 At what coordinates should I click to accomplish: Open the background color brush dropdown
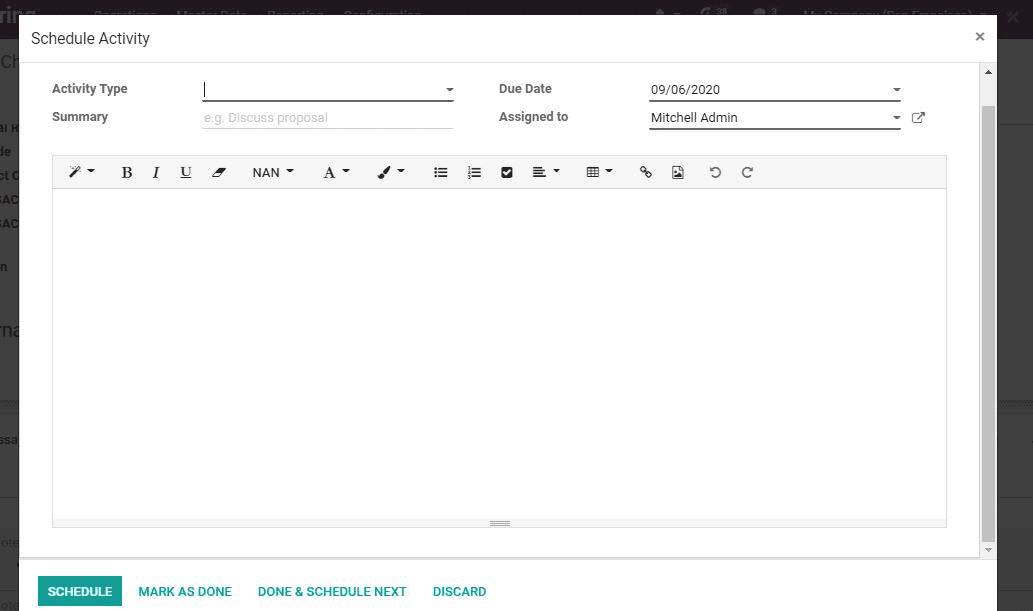pos(390,172)
